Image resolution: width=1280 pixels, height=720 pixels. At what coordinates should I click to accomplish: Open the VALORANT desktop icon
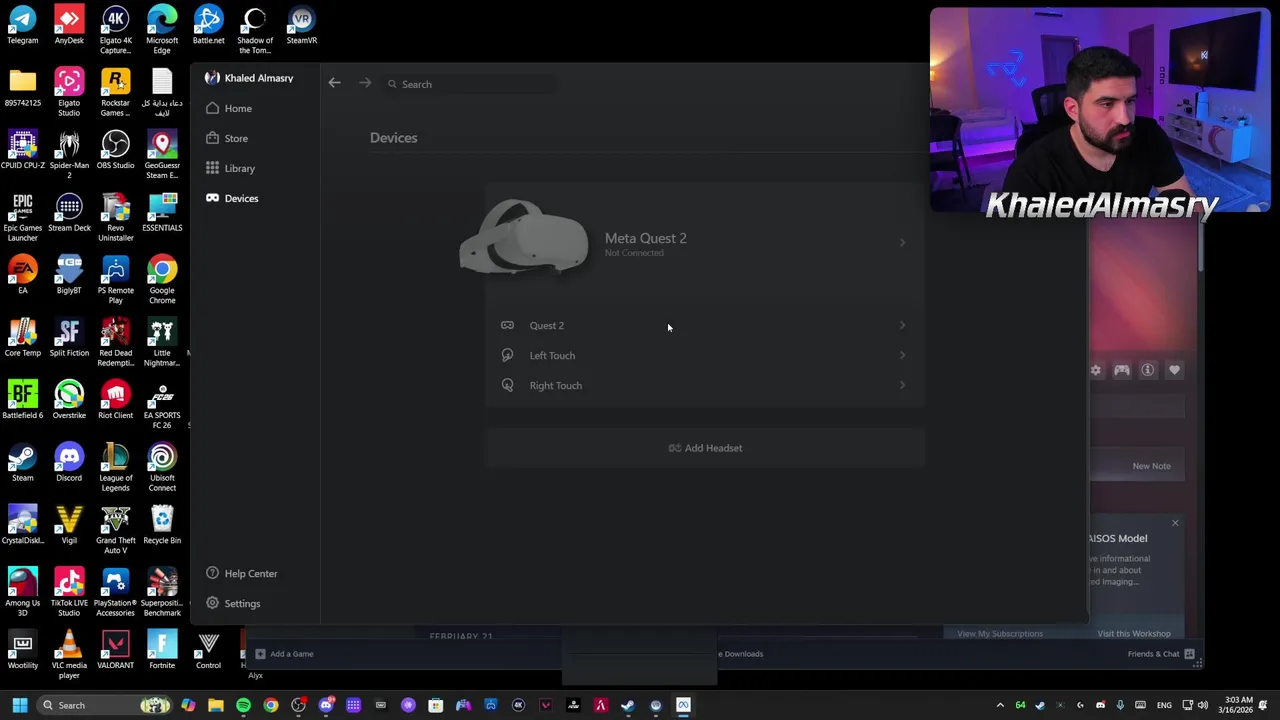click(115, 651)
